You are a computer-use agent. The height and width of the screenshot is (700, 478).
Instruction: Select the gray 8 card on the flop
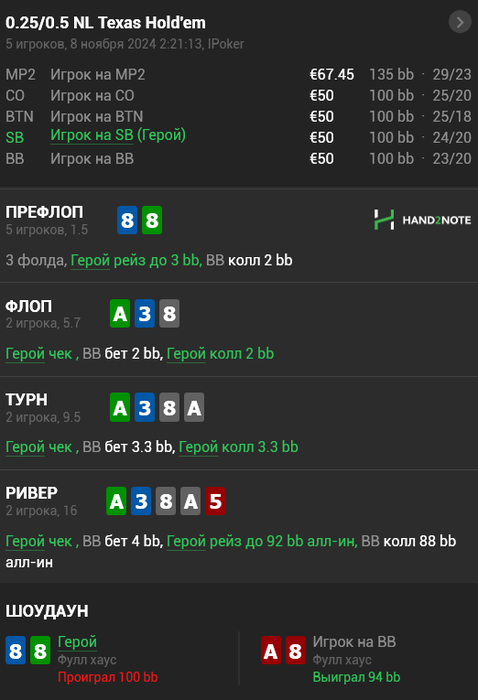click(x=169, y=313)
